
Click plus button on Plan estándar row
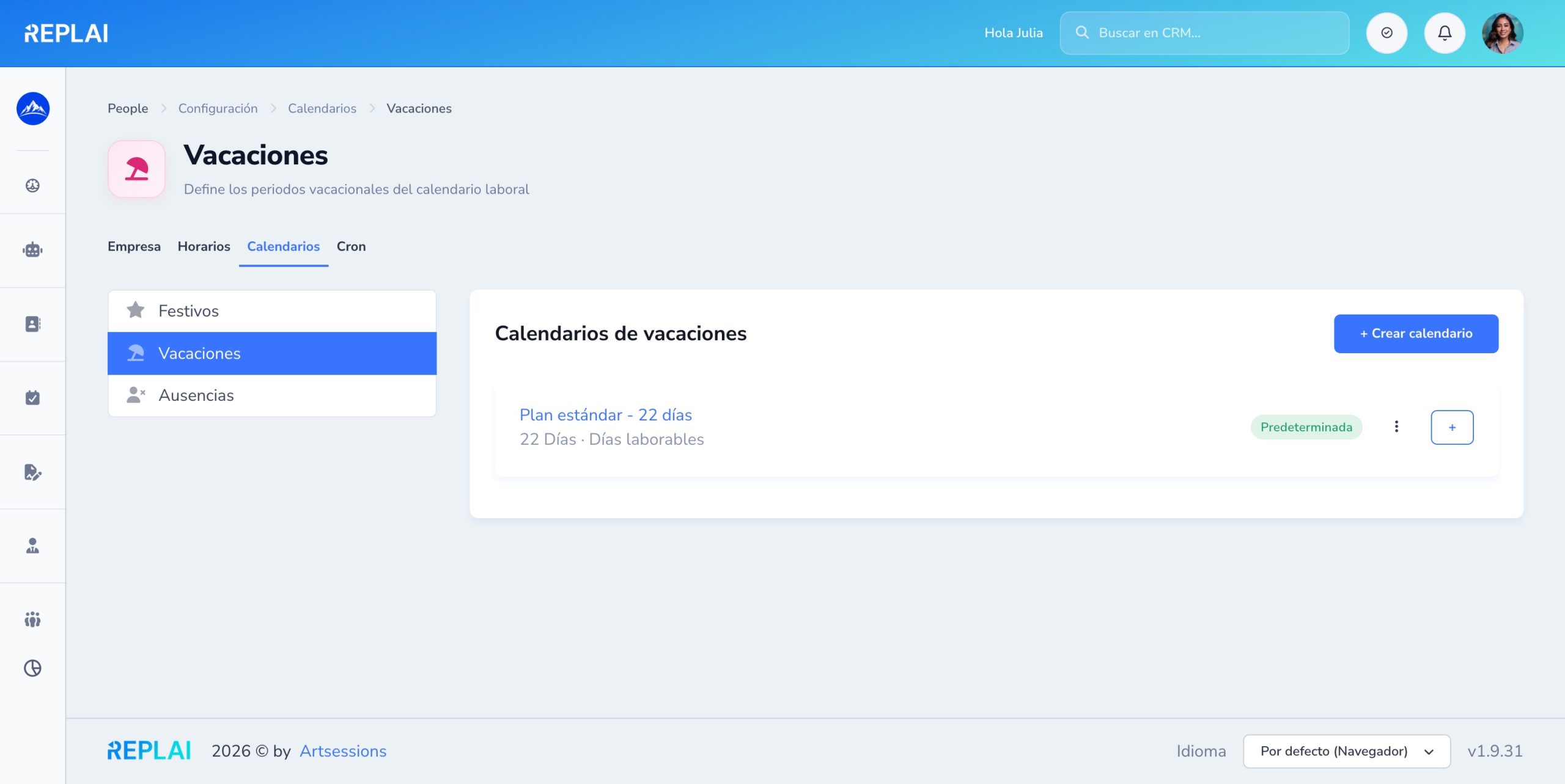pyautogui.click(x=1452, y=427)
